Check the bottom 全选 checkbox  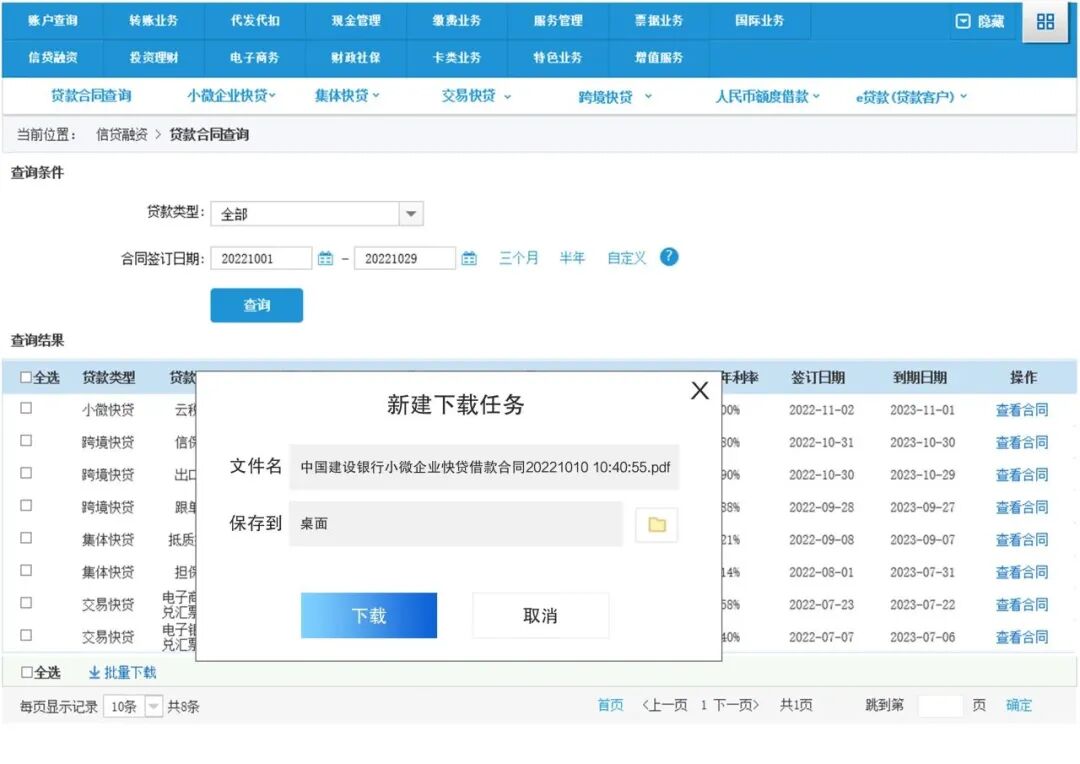27,672
